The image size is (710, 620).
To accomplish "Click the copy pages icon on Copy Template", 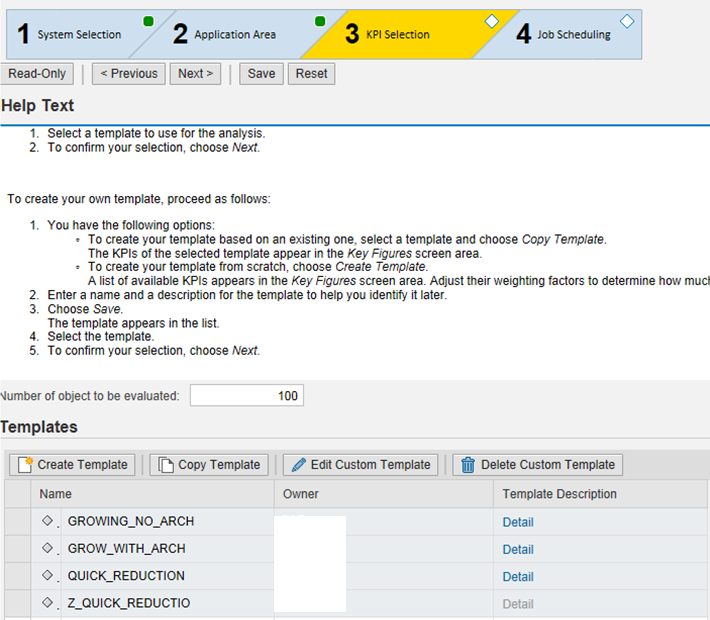I will (x=166, y=465).
